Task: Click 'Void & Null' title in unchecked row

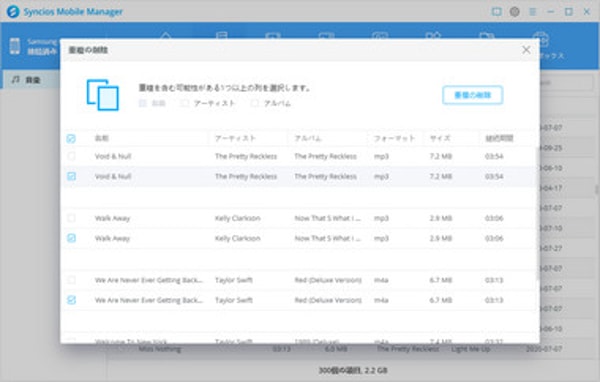Action: (x=113, y=156)
